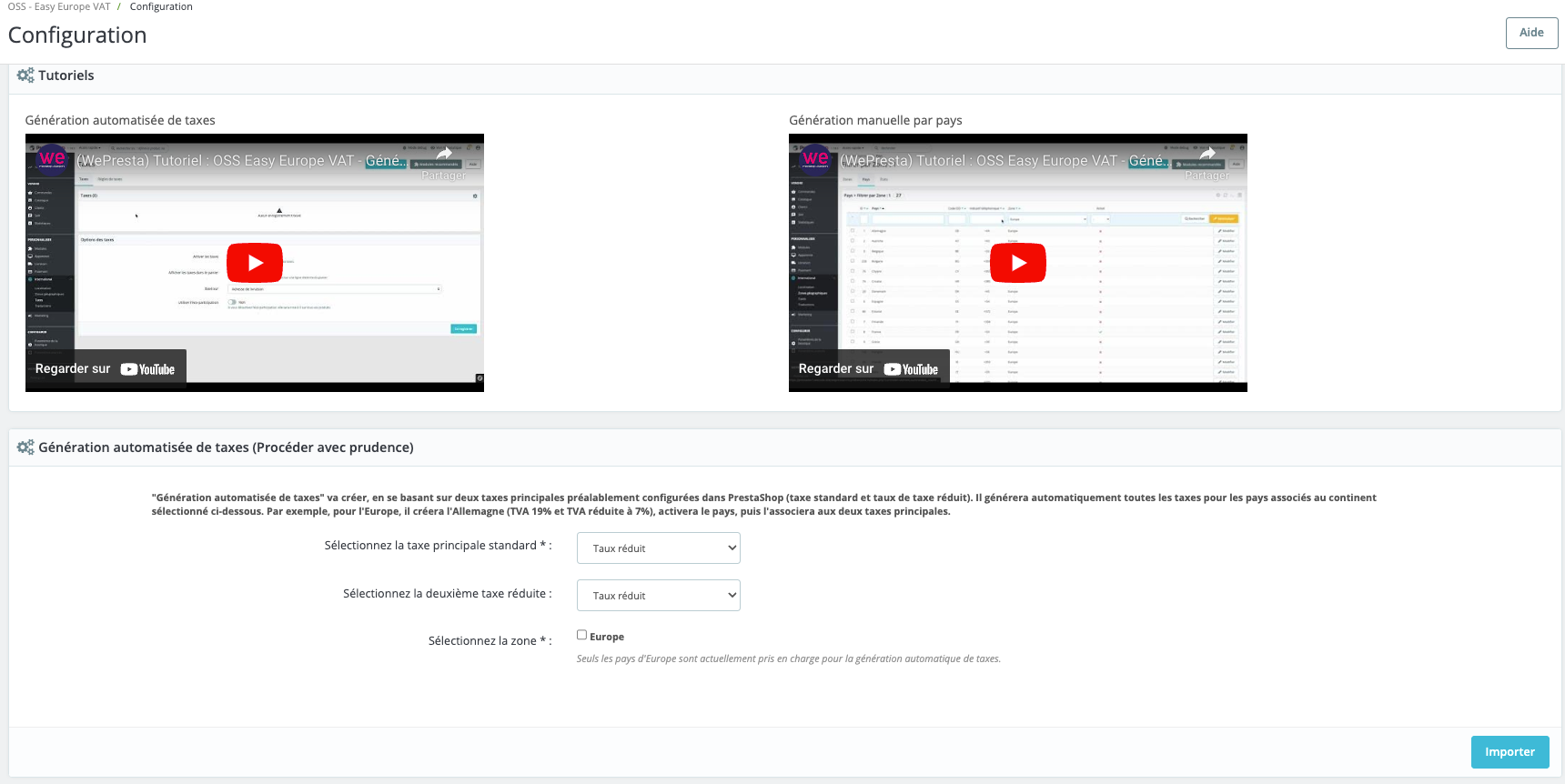Click the gear icon beside the Génération automatisée de taxes heading
This screenshot has height=784, width=1565.
tap(25, 447)
